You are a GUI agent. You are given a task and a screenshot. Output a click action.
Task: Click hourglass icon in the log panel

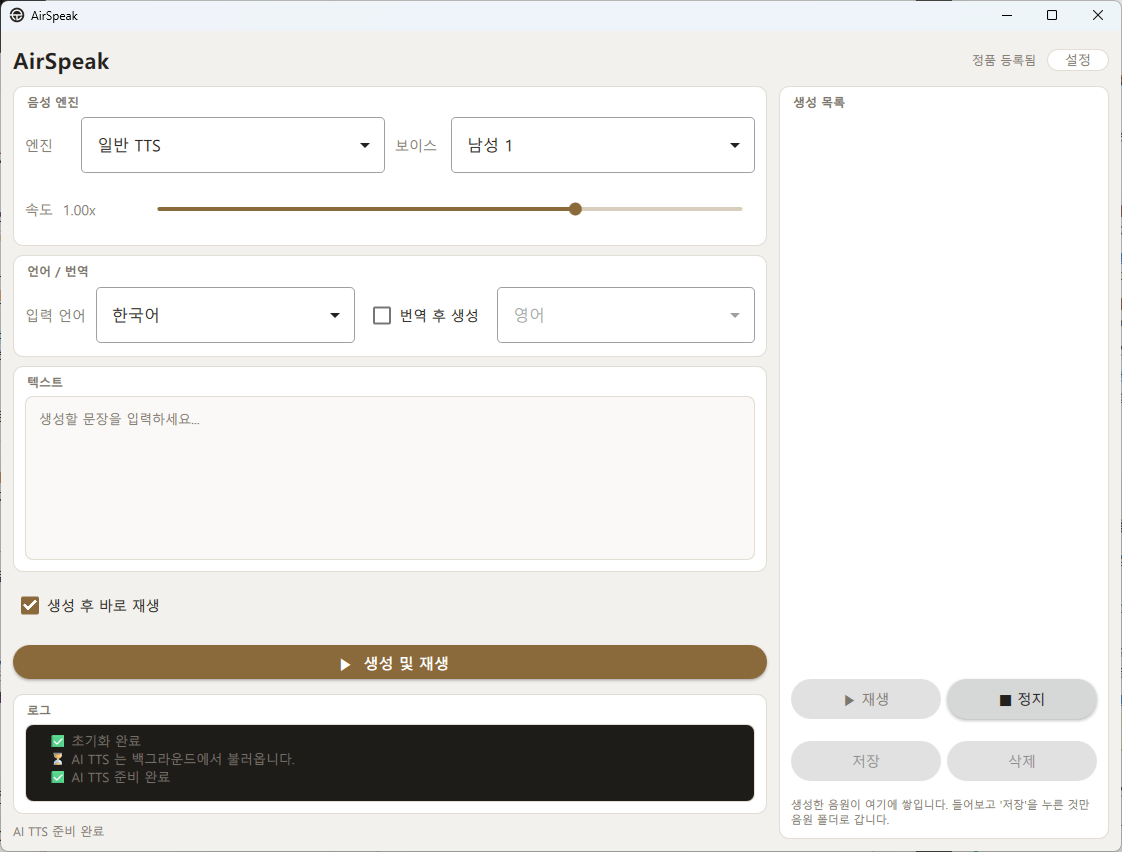point(58,759)
